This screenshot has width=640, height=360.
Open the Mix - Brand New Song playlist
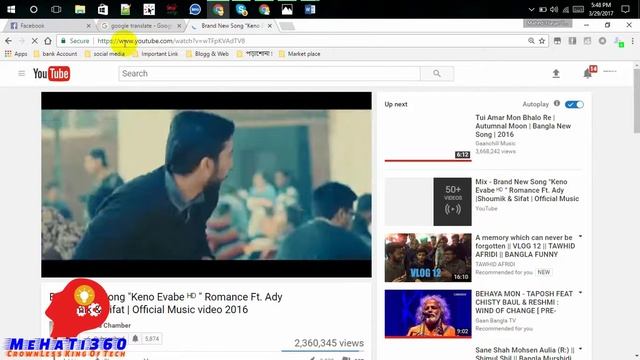click(x=527, y=190)
